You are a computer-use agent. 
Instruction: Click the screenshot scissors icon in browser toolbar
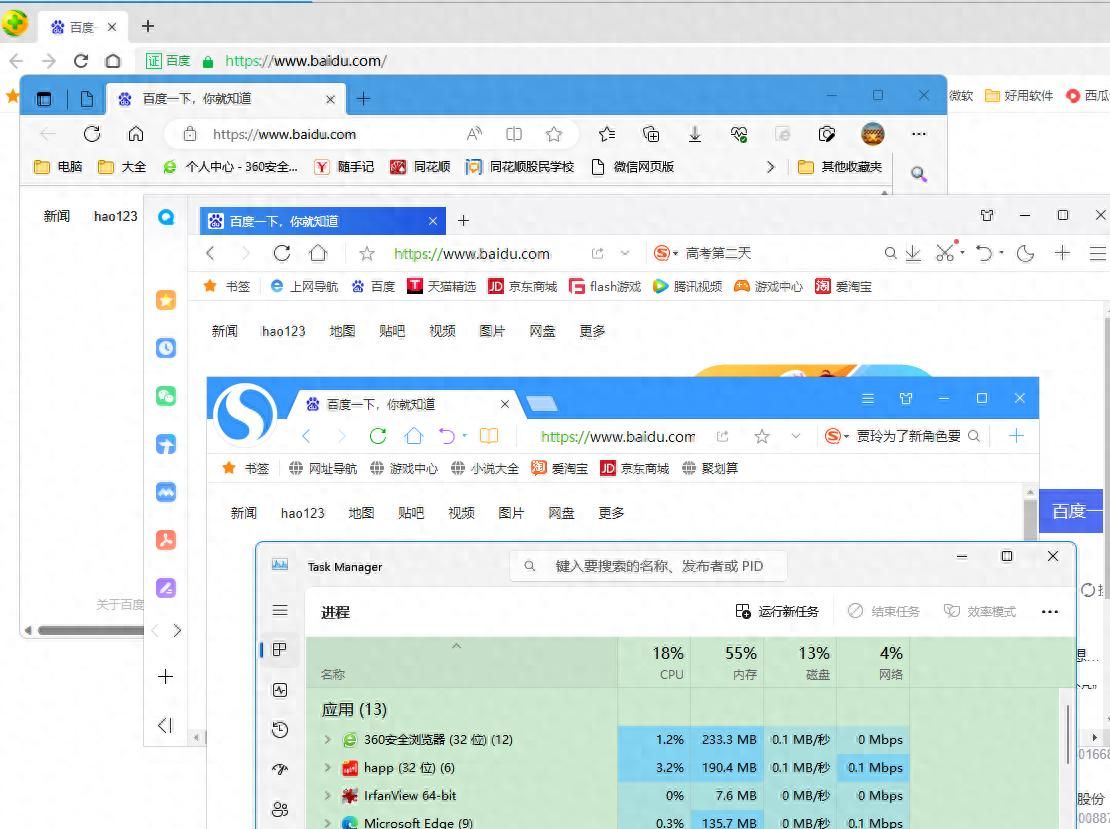coord(947,253)
